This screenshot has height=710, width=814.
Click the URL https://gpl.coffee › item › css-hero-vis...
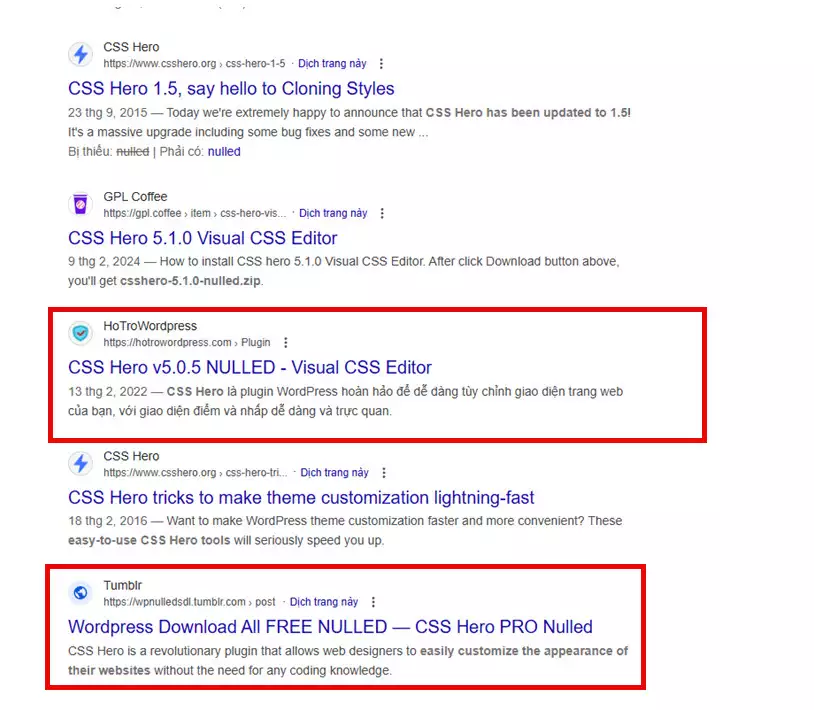(195, 213)
